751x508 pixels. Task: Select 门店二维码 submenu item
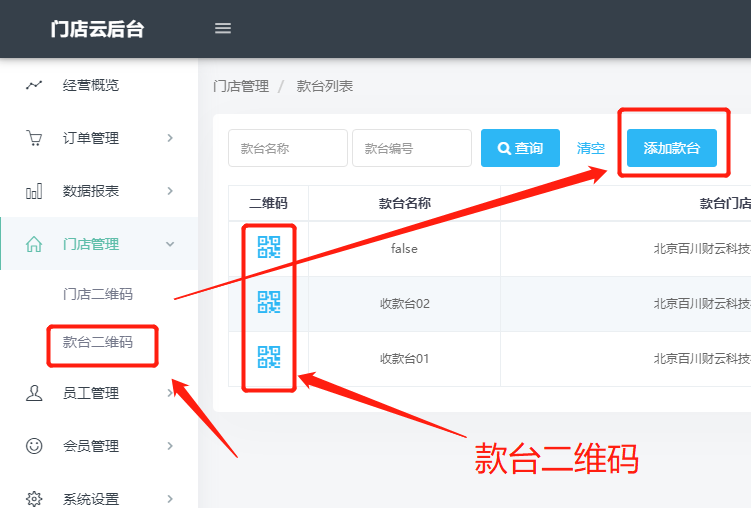98,294
